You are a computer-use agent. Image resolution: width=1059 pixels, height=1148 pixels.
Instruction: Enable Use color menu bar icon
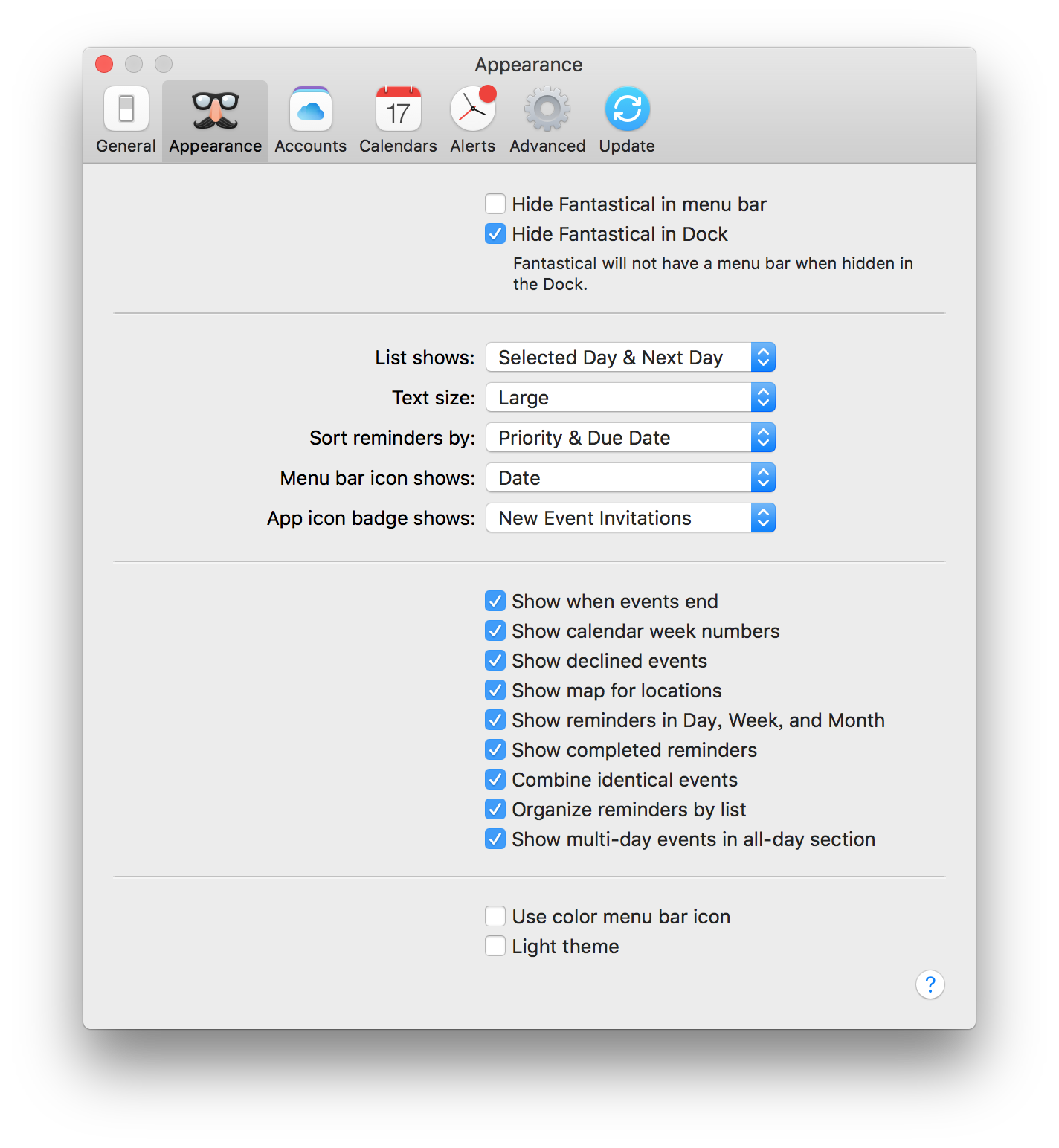point(495,916)
